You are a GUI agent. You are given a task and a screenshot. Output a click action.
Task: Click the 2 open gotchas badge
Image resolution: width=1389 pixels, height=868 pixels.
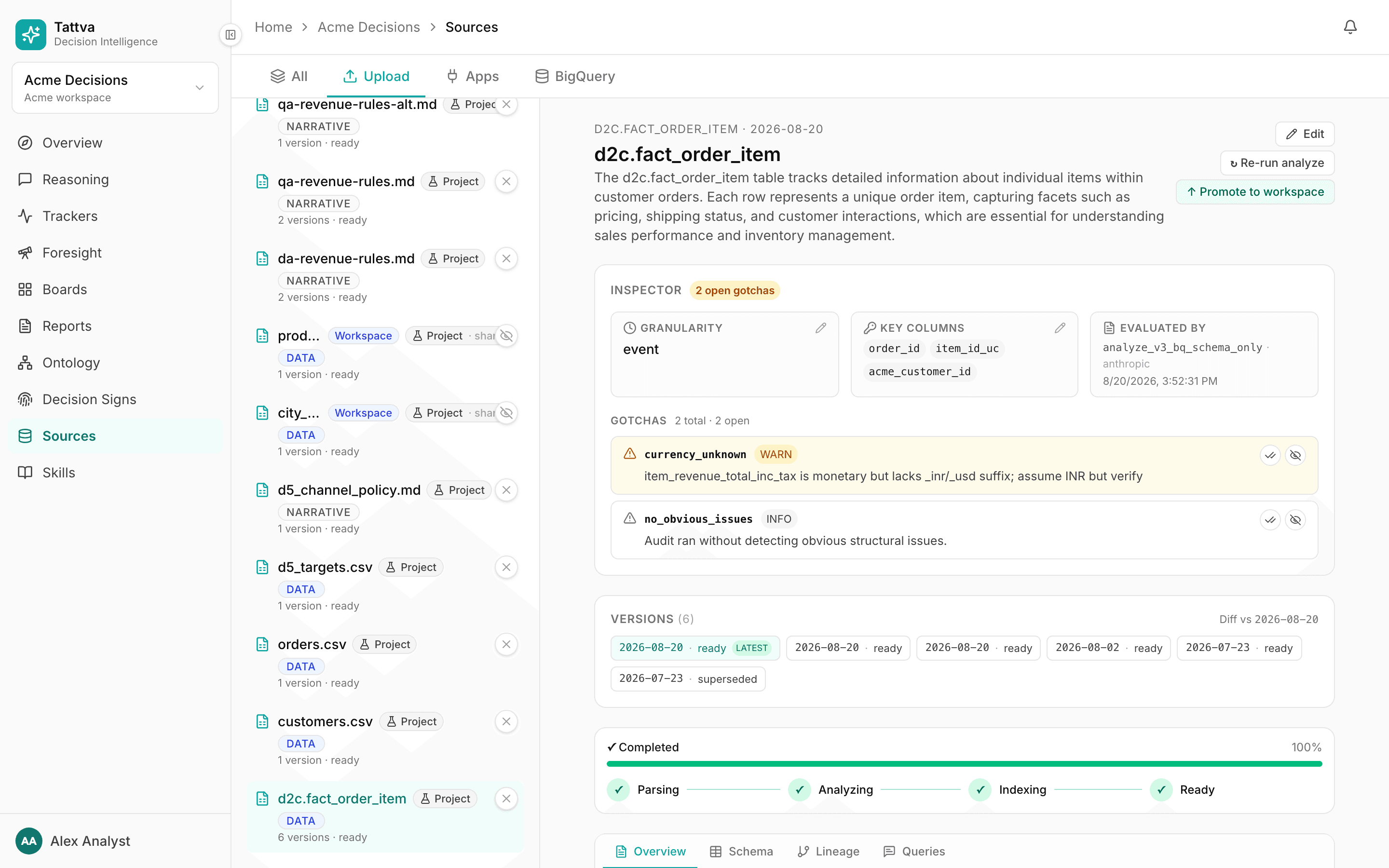735,290
